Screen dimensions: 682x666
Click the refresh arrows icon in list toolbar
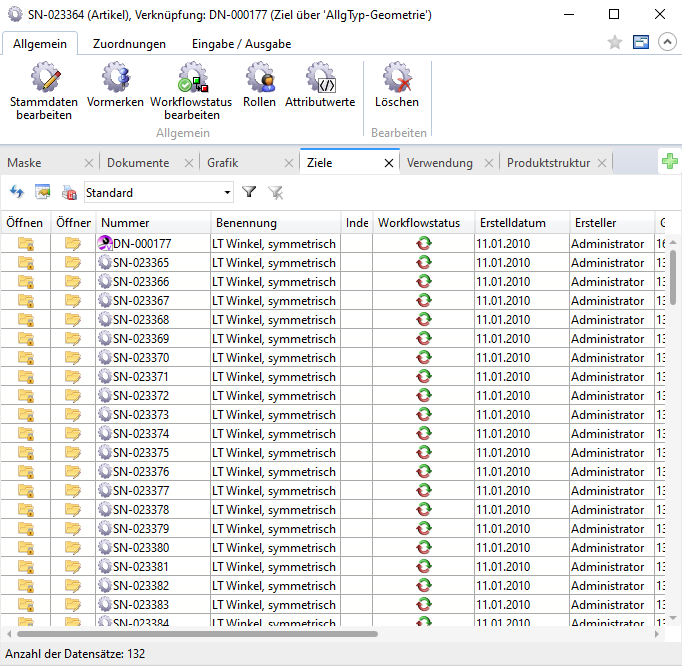pyautogui.click(x=17, y=192)
